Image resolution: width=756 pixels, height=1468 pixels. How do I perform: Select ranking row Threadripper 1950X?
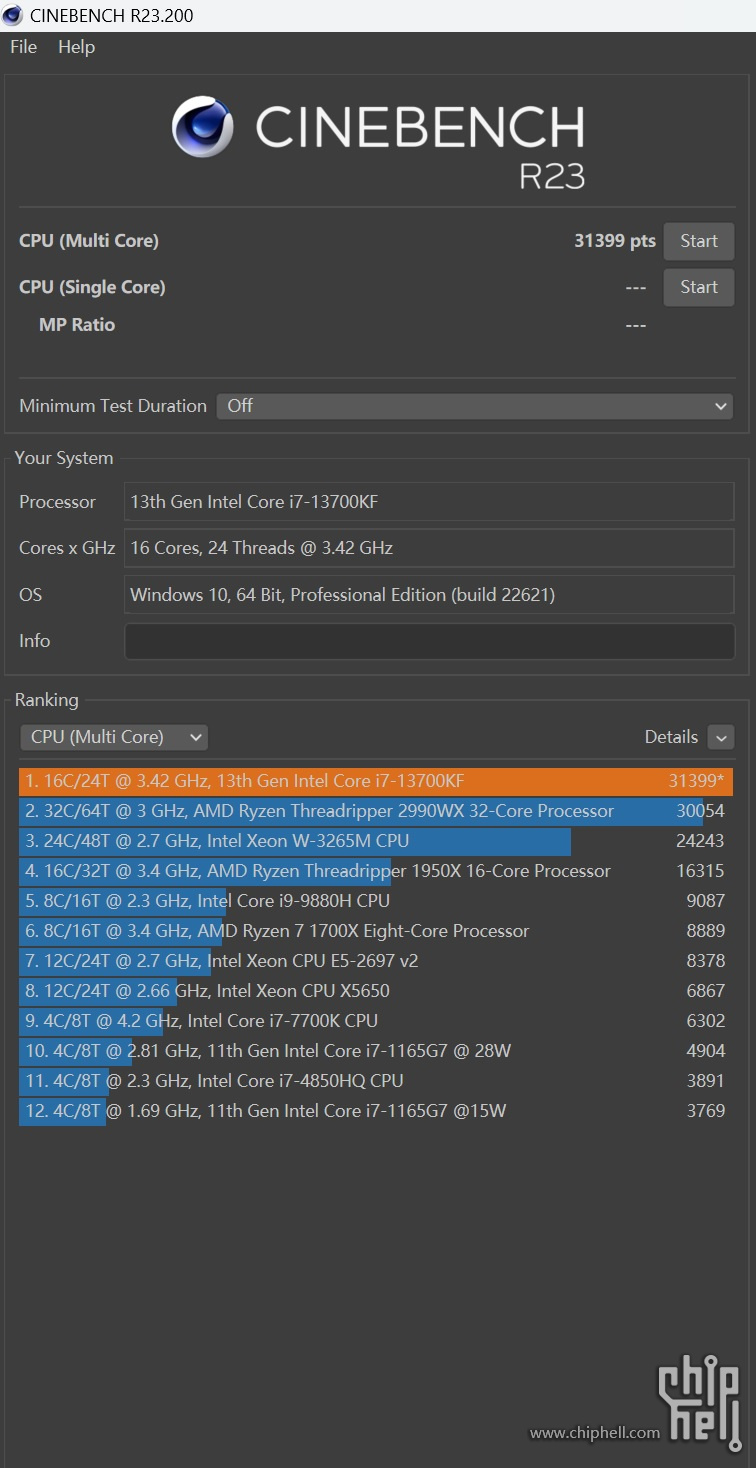376,871
